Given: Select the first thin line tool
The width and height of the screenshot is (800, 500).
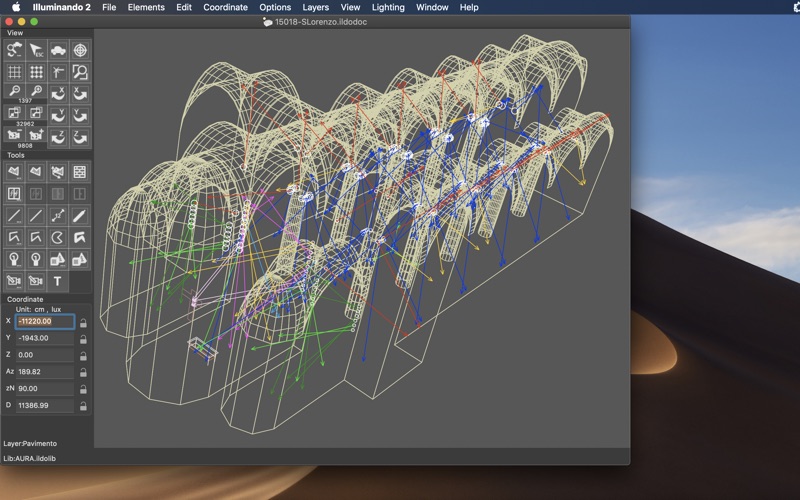Looking at the screenshot, I should coord(14,216).
